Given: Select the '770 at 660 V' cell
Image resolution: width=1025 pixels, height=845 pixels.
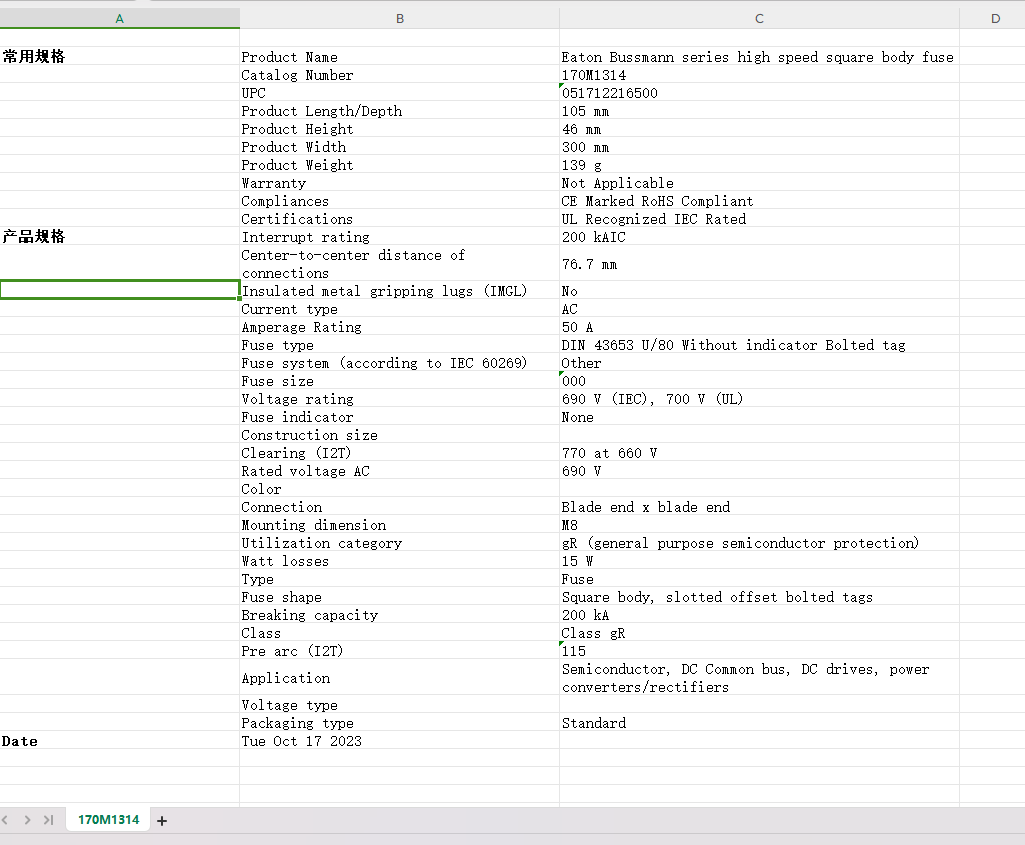Looking at the screenshot, I should 759,452.
